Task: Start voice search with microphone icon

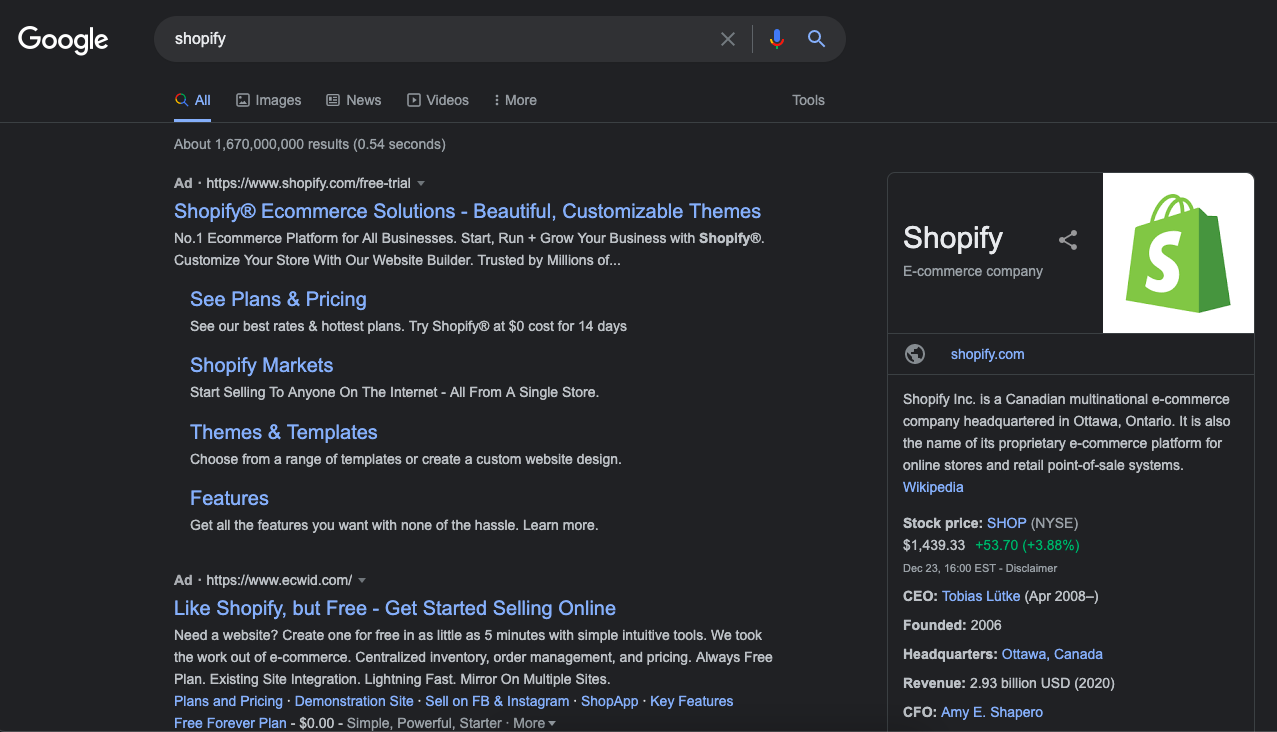Action: coord(776,39)
